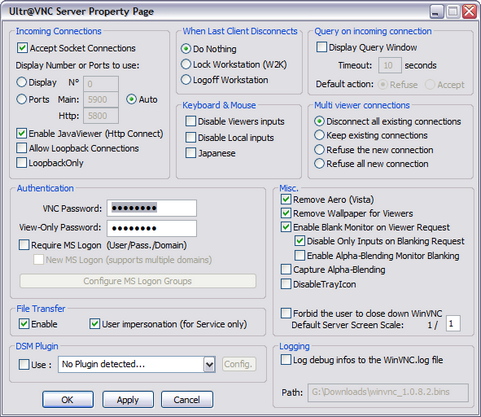Enable Log debug infos to WinVNC.log
The image size is (481, 417).
(286, 360)
